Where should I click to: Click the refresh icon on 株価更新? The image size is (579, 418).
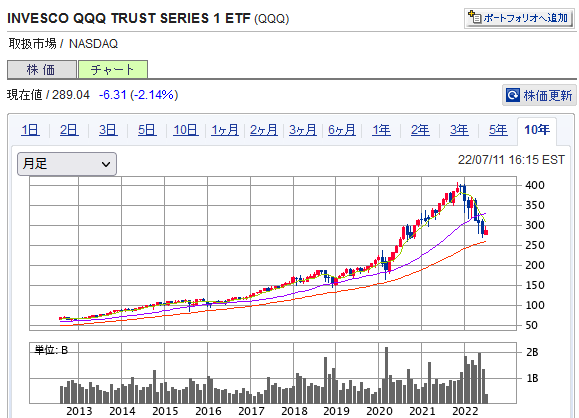(513, 95)
